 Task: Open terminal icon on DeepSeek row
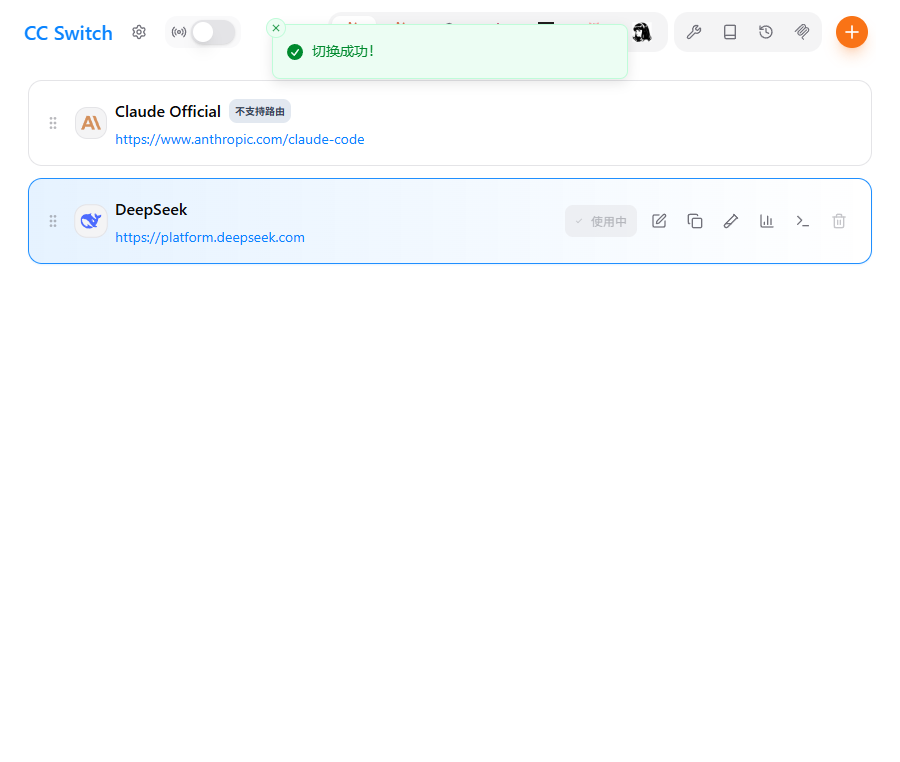click(802, 221)
